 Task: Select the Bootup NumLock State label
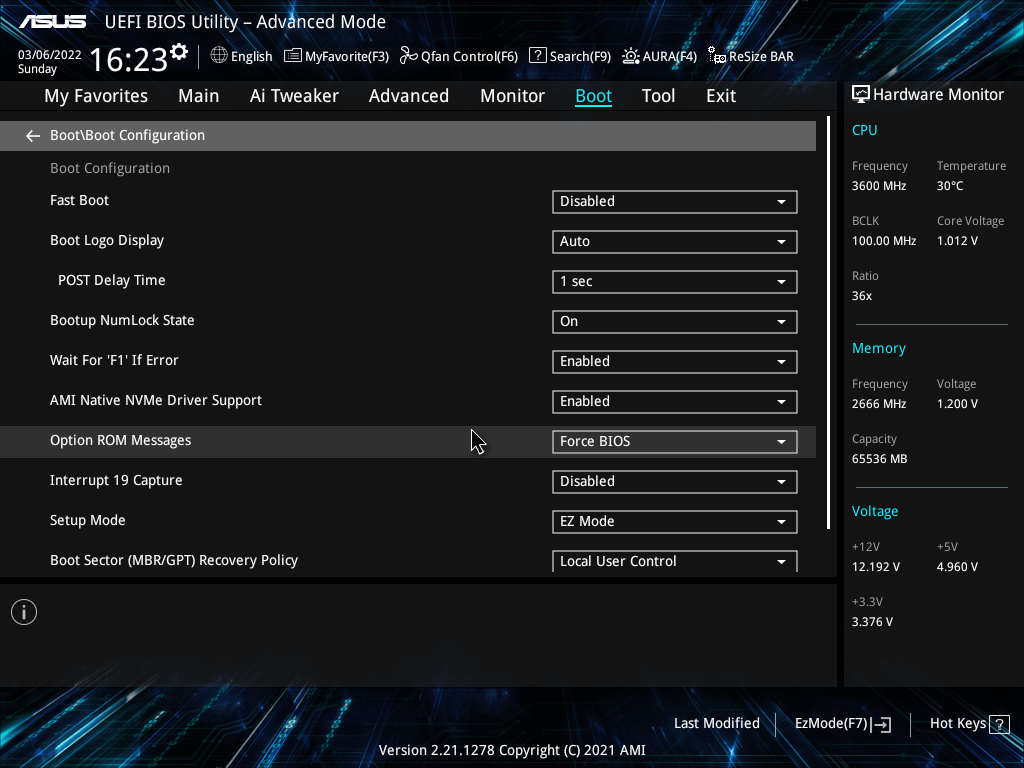click(122, 320)
